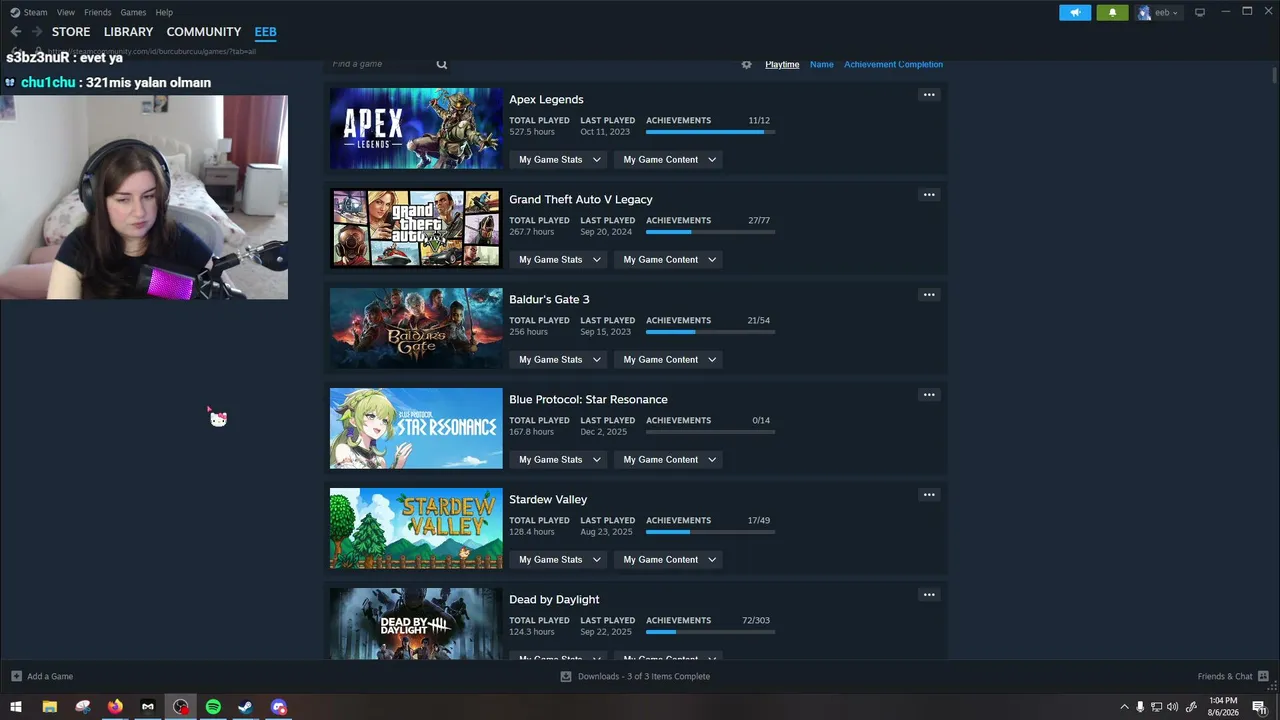Viewport: 1280px width, 720px height.
Task: Click the Baldur's Gate 3 achievements bar
Action: pos(710,332)
